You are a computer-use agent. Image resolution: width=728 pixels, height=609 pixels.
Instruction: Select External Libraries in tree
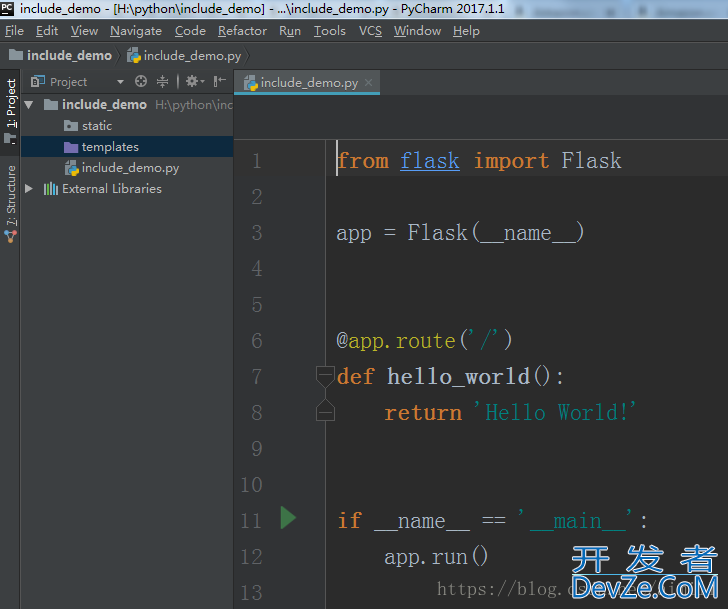(111, 188)
